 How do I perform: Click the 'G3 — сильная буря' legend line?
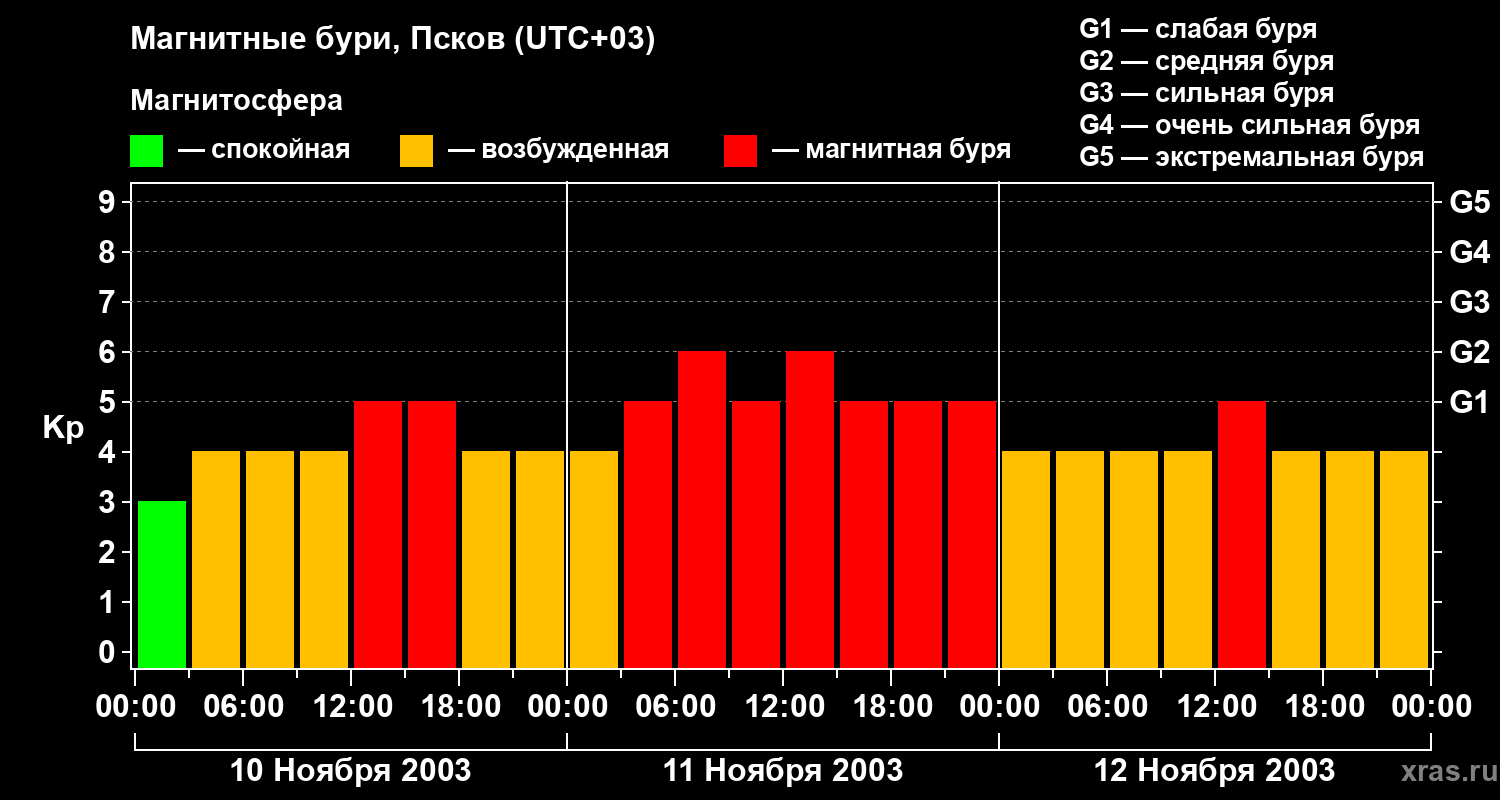point(1207,93)
